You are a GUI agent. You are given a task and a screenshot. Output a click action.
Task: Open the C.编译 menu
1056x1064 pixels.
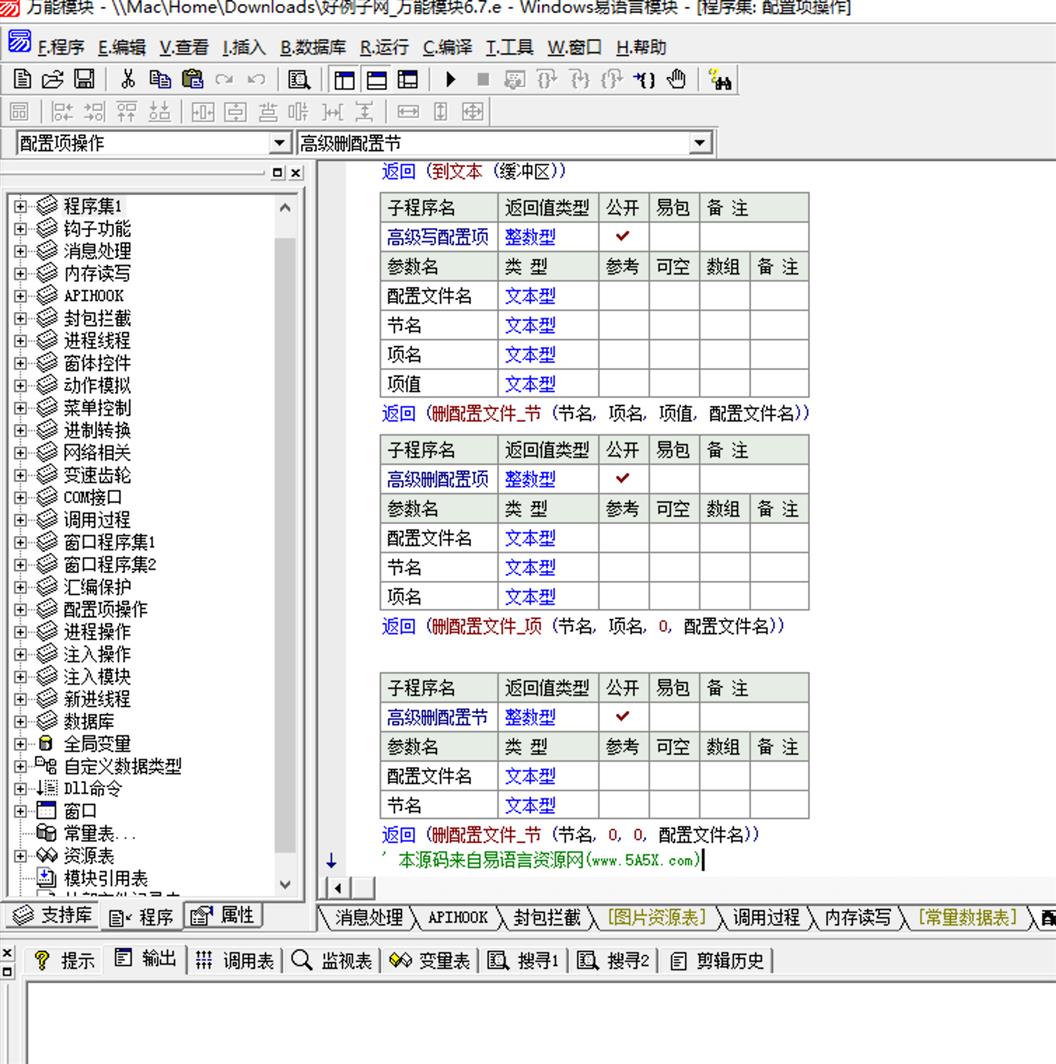[x=447, y=48]
